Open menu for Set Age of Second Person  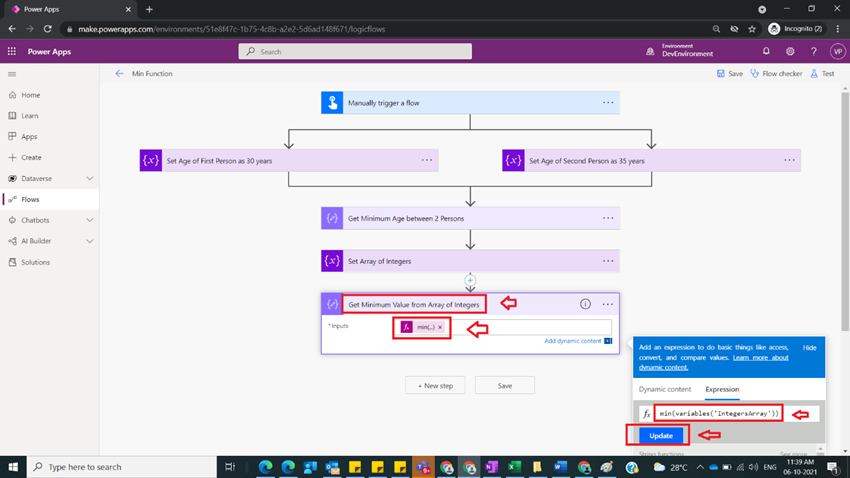(789, 160)
